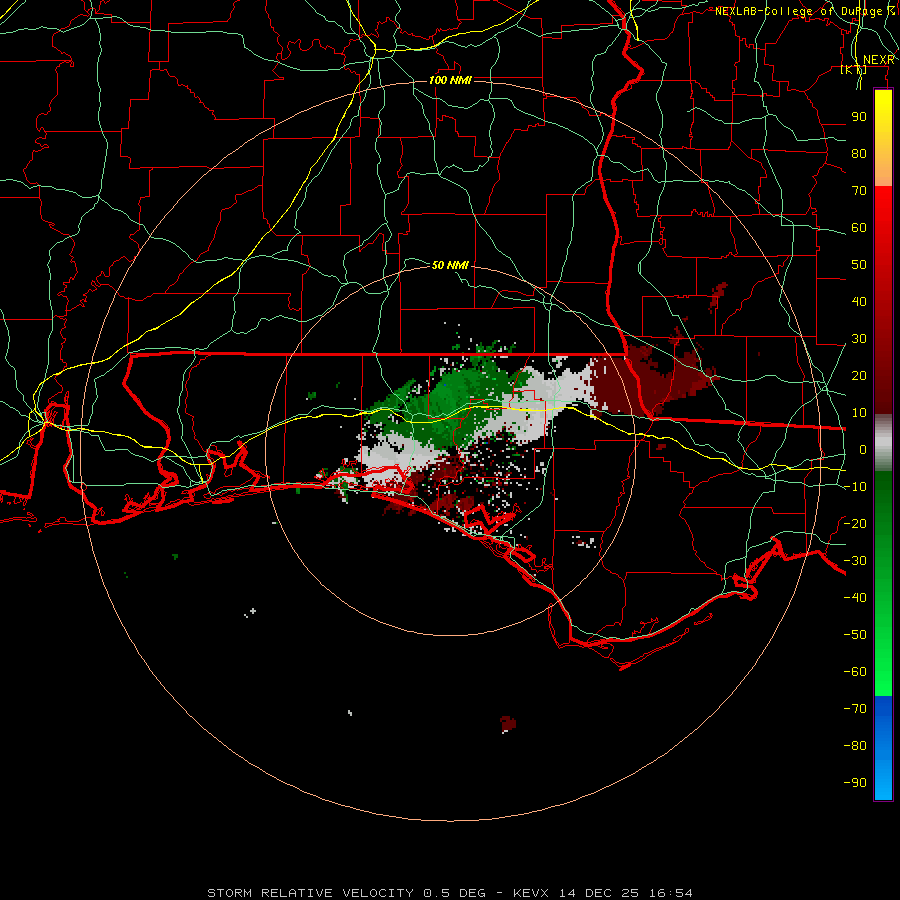Viewport: 900px width, 900px height.
Task: Click the 30 value on velocity scale
Action: (859, 339)
